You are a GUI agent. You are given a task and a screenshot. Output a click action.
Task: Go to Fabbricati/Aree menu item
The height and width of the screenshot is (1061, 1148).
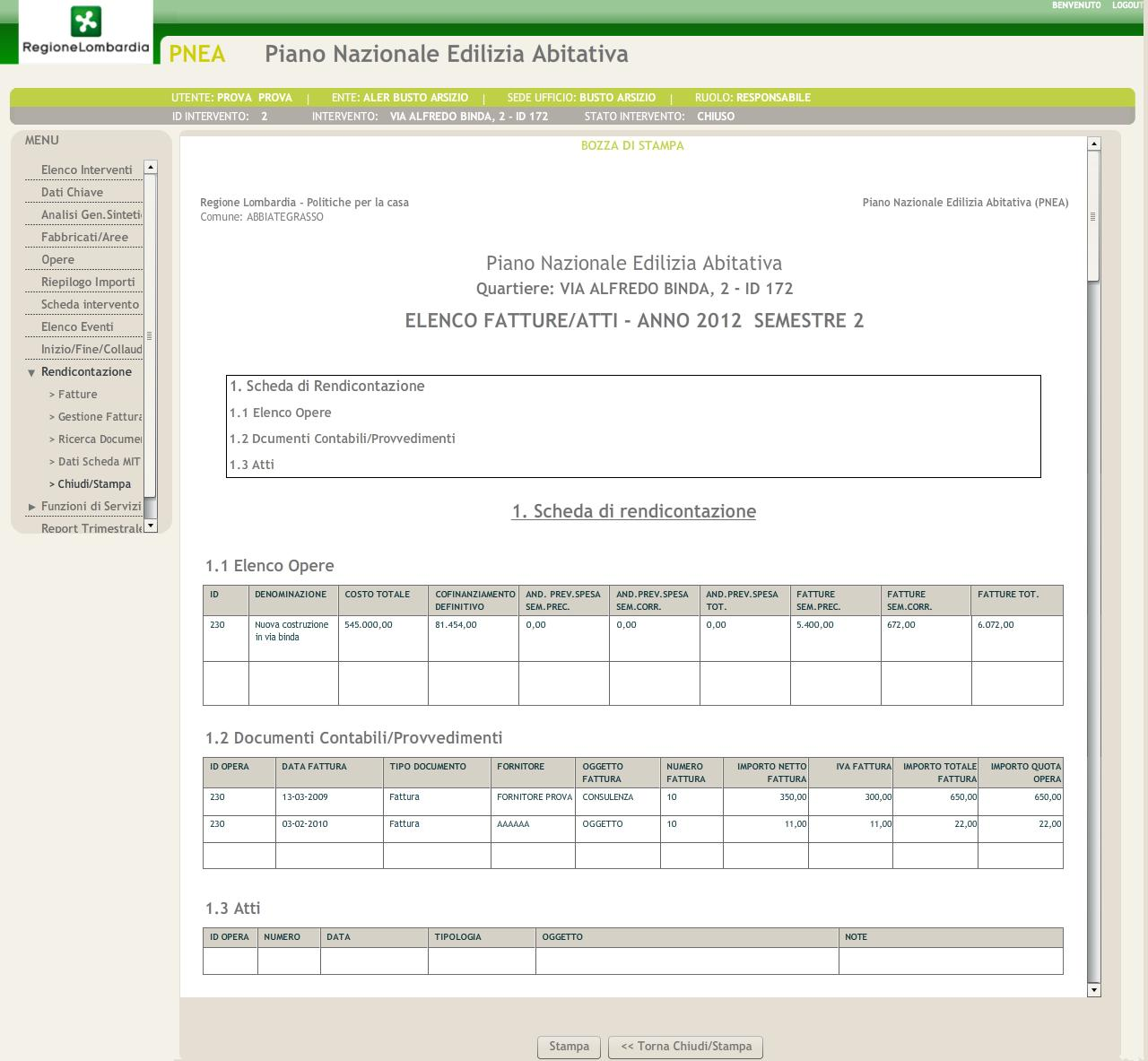coord(84,237)
